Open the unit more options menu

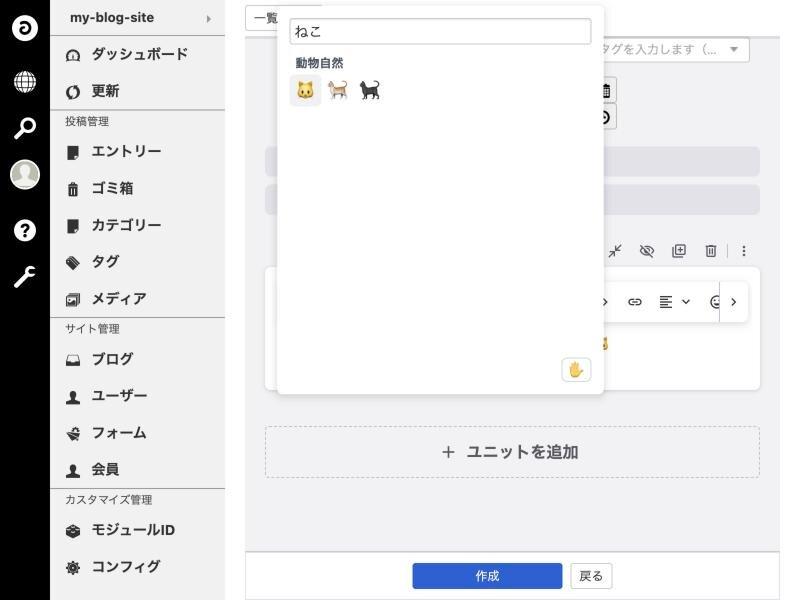744,251
